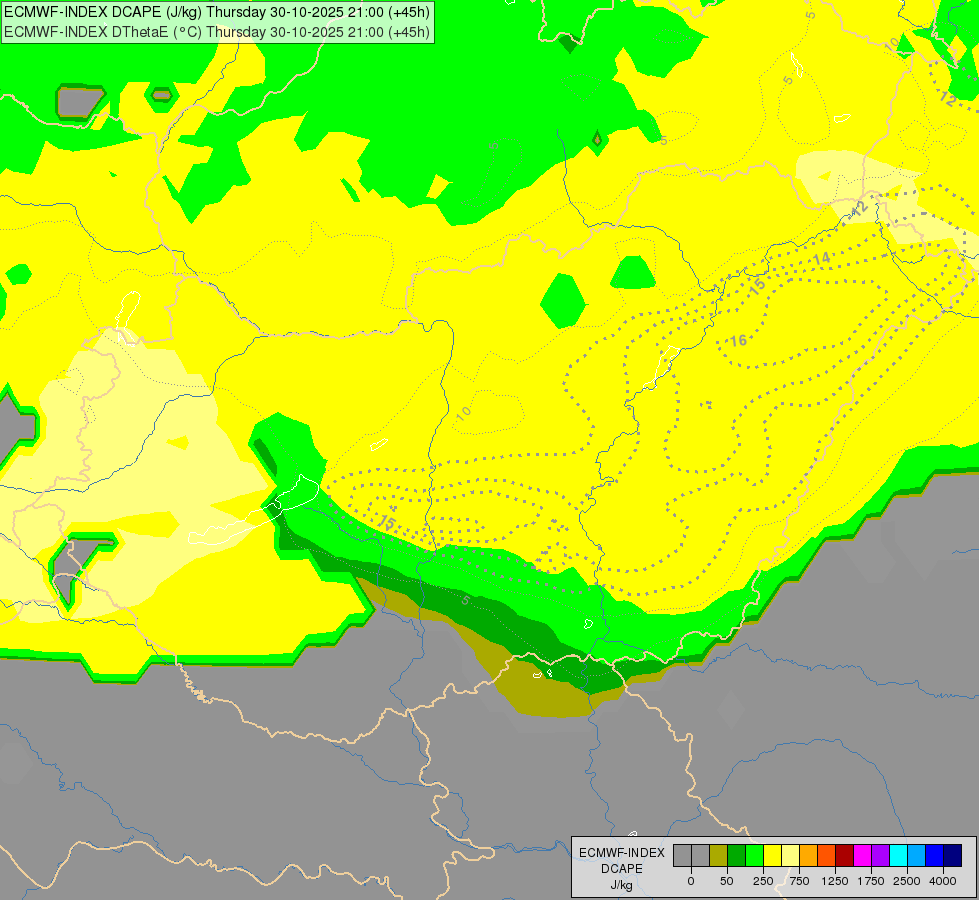
Task: Pick the orange legend swatch
Action: [809, 856]
